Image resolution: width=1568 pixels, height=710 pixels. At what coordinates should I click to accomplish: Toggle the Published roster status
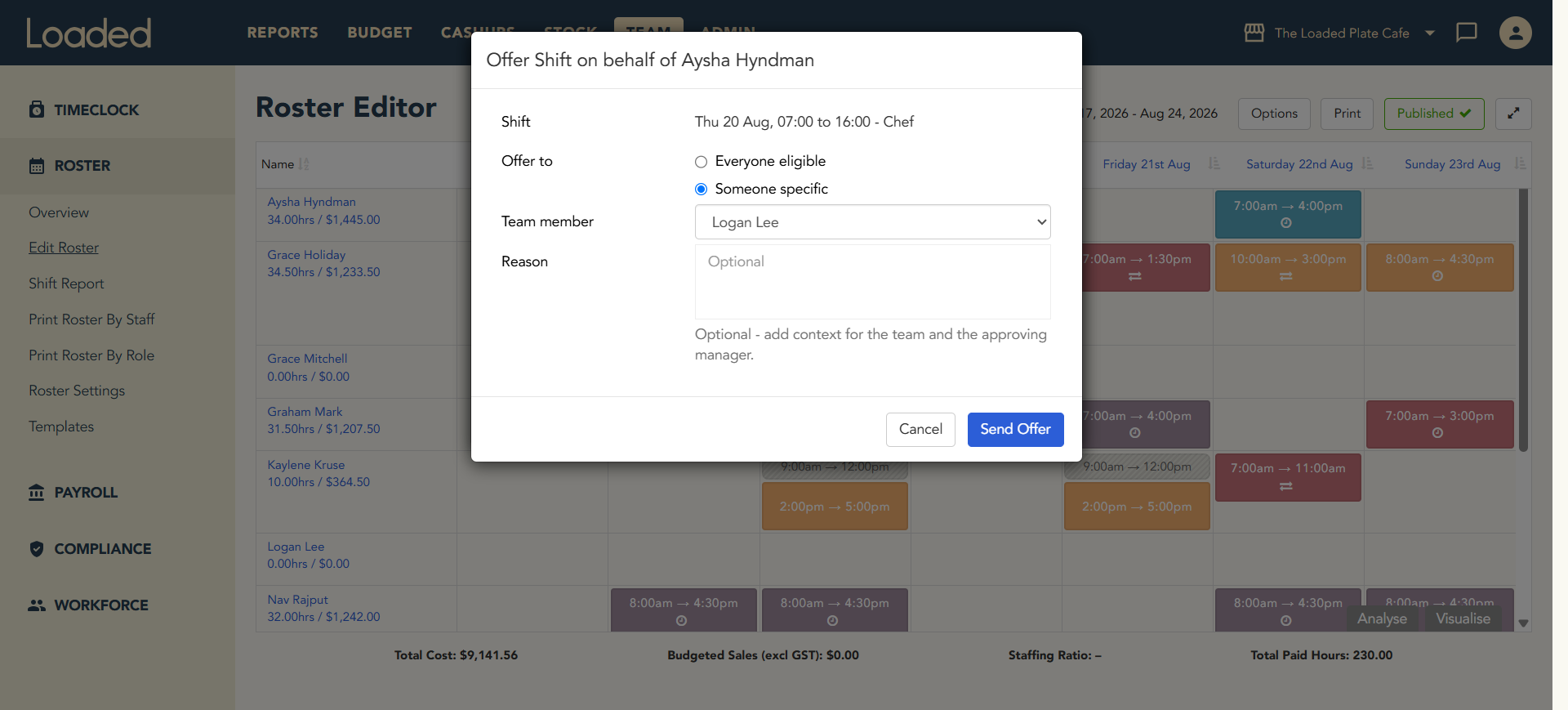click(x=1434, y=114)
